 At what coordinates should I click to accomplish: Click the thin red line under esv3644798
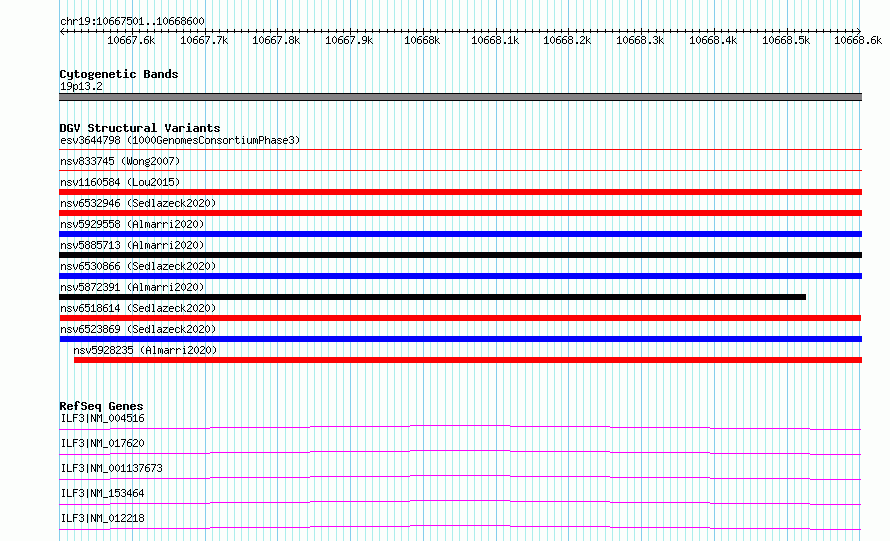[x=460, y=149]
